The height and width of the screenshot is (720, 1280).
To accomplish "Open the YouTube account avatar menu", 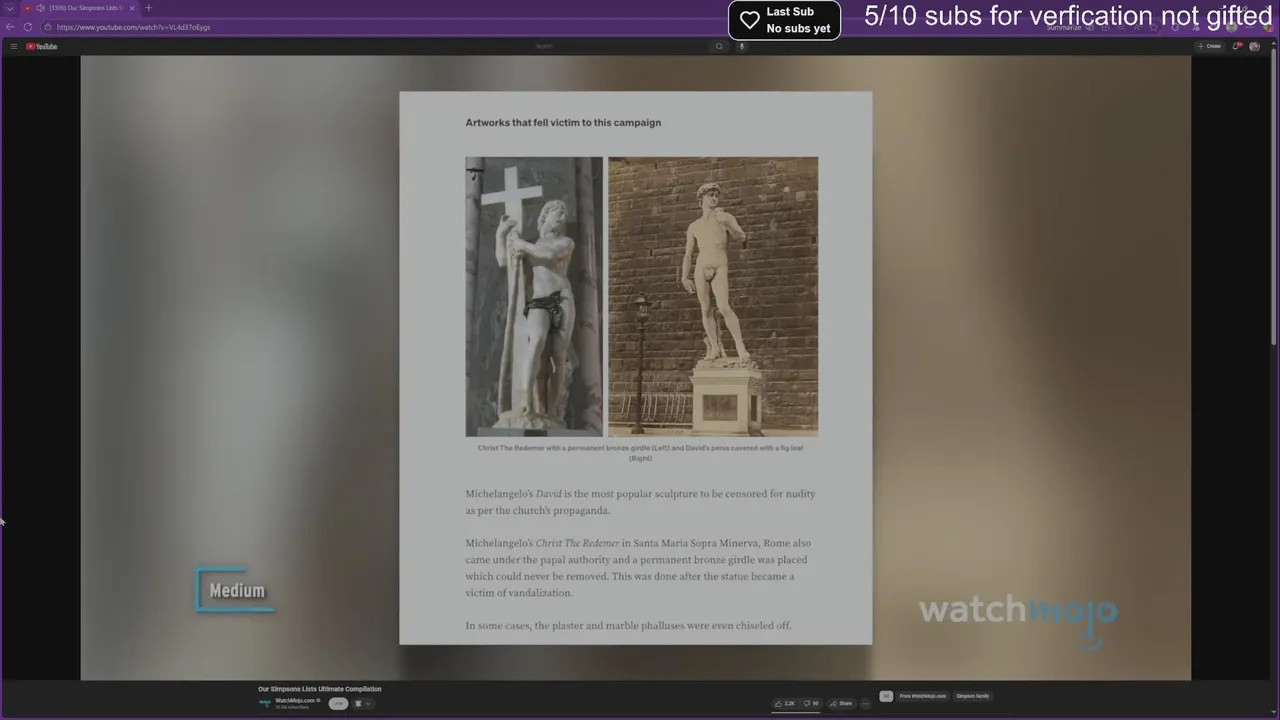I will pos(1254,46).
